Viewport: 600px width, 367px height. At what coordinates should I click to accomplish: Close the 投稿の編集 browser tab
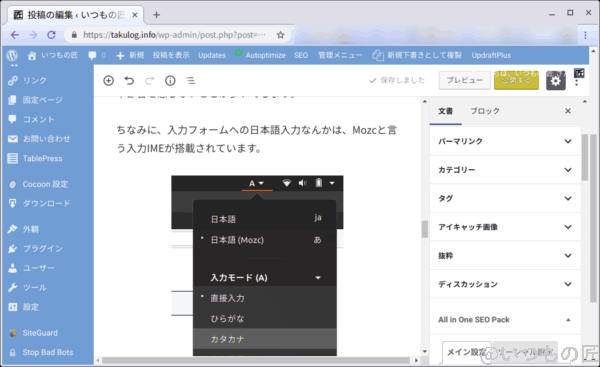click(x=135, y=15)
